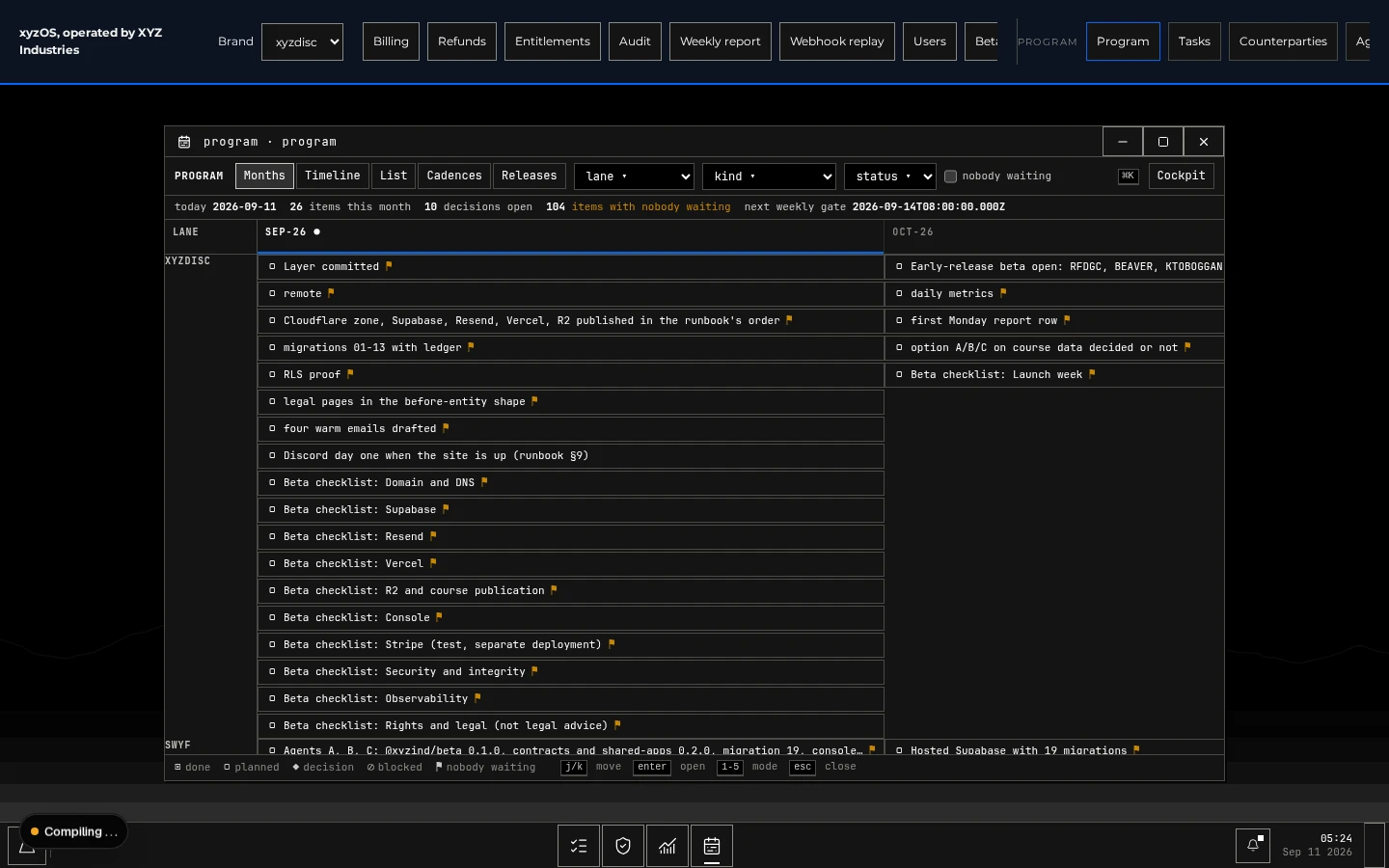Click the flag on Beta checklist: Console
The image size is (1389, 868).
click(439, 617)
